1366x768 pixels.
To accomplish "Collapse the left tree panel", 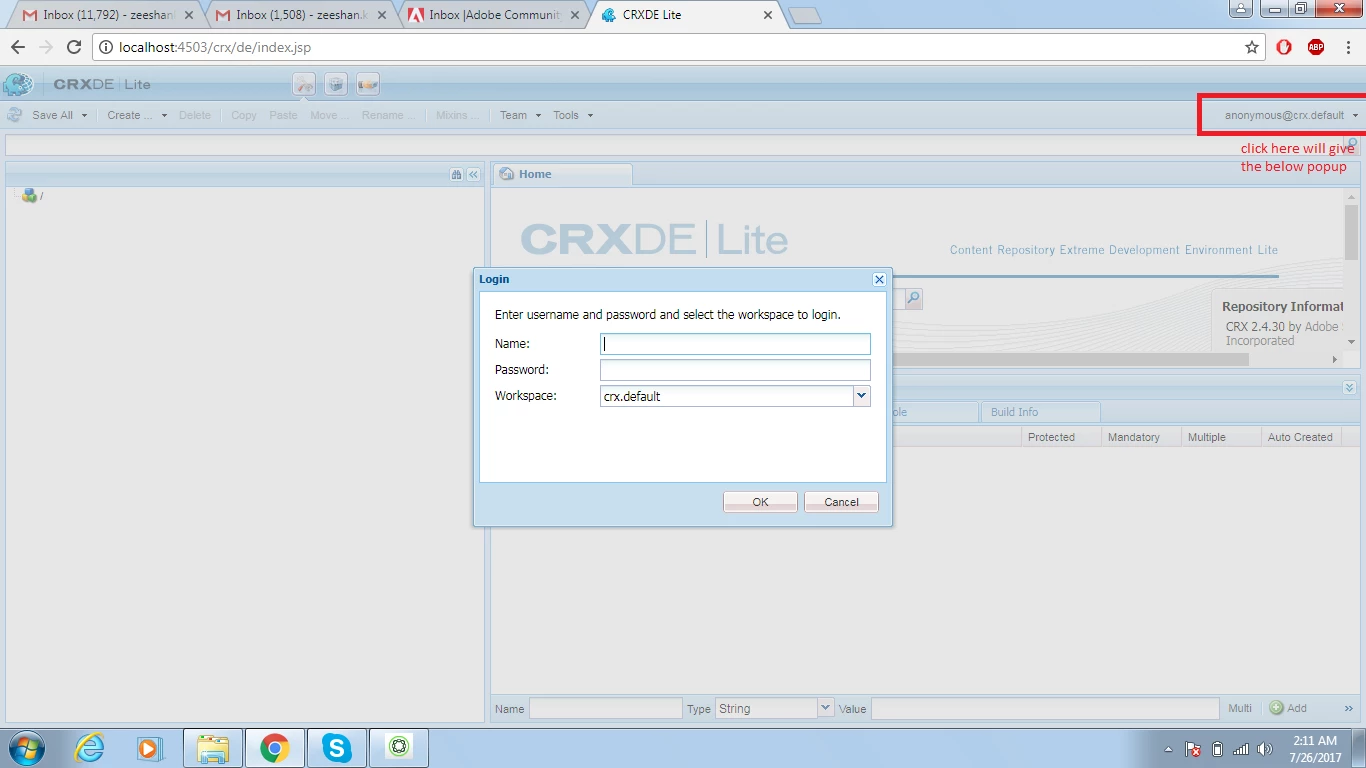I will (x=473, y=174).
